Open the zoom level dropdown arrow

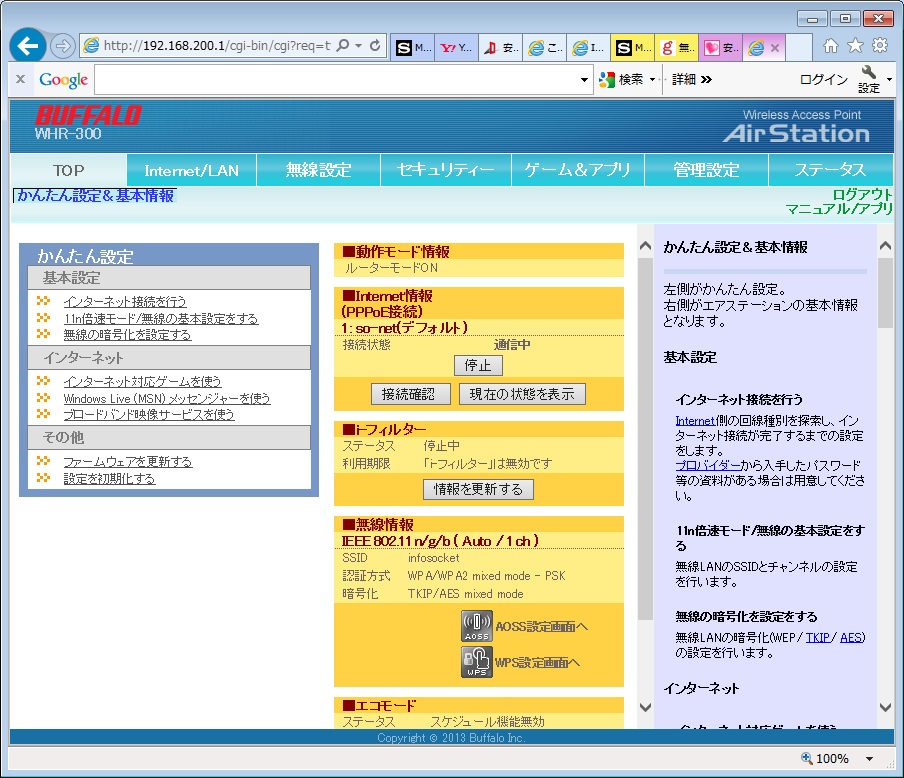[869, 759]
